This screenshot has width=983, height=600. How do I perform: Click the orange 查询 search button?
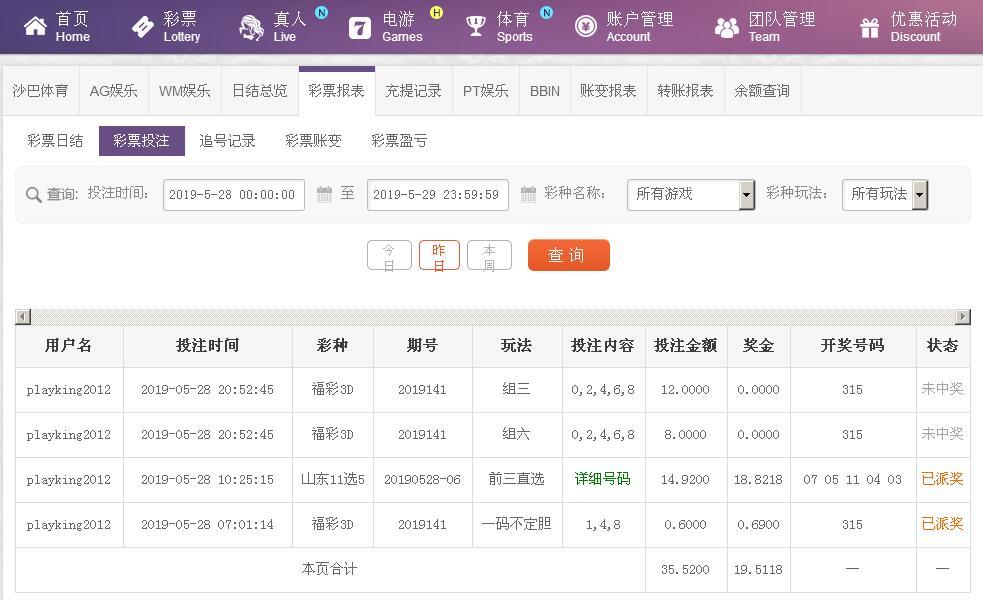click(x=569, y=255)
